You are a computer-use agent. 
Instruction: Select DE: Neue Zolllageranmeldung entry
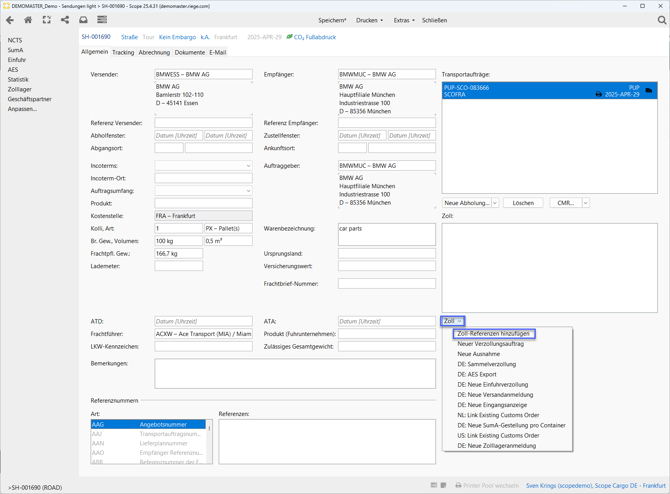click(497, 446)
